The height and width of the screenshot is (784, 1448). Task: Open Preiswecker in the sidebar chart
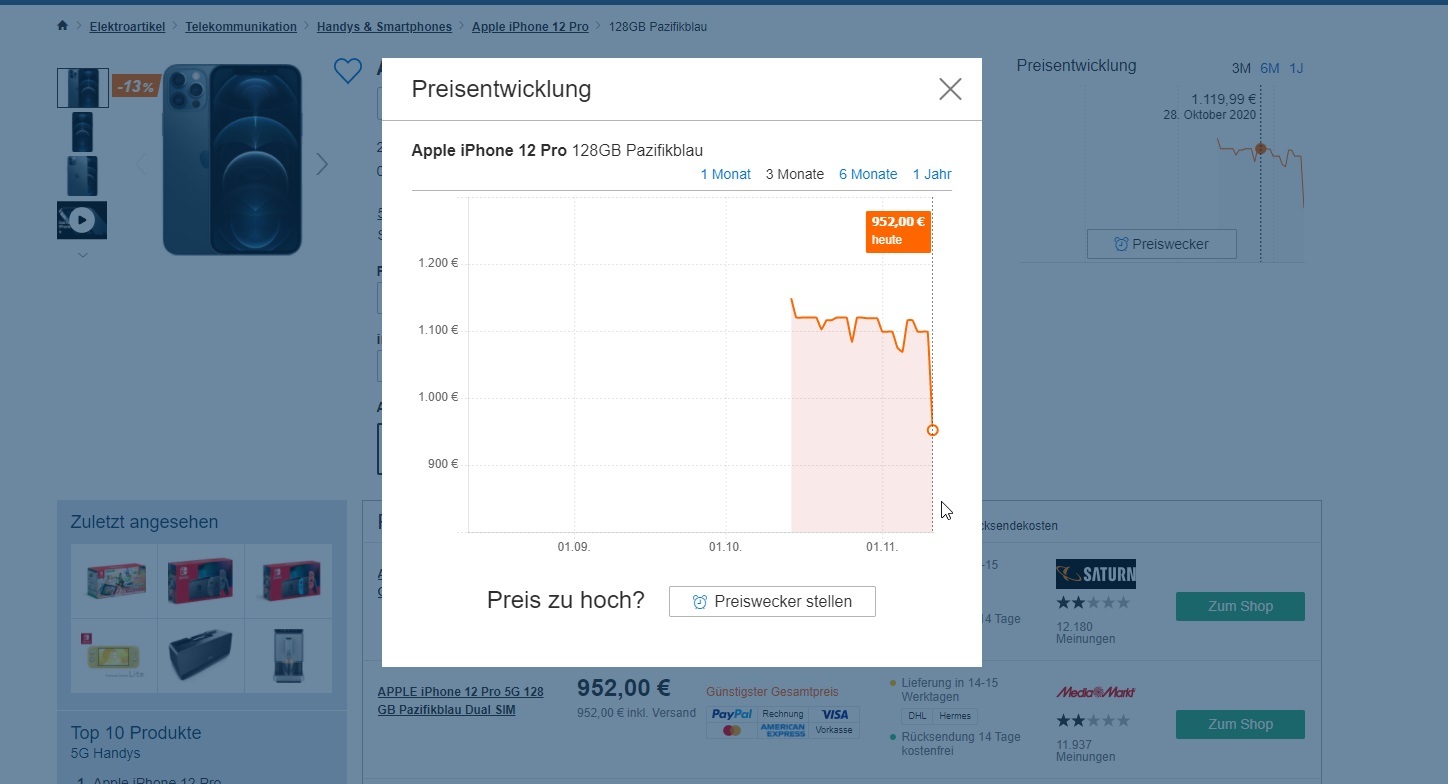(x=1161, y=244)
